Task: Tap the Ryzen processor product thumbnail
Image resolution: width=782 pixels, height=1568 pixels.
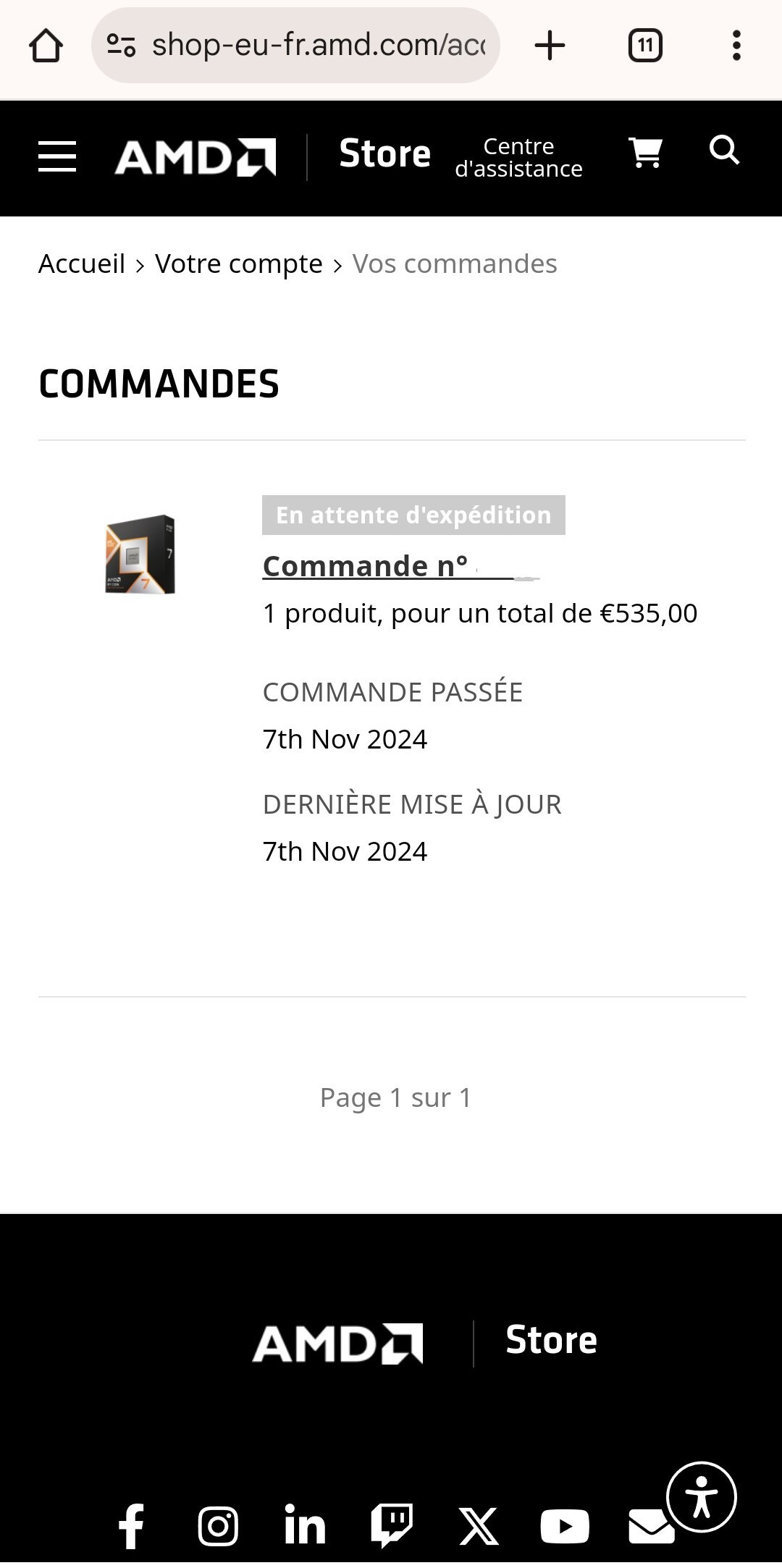Action: (x=140, y=555)
